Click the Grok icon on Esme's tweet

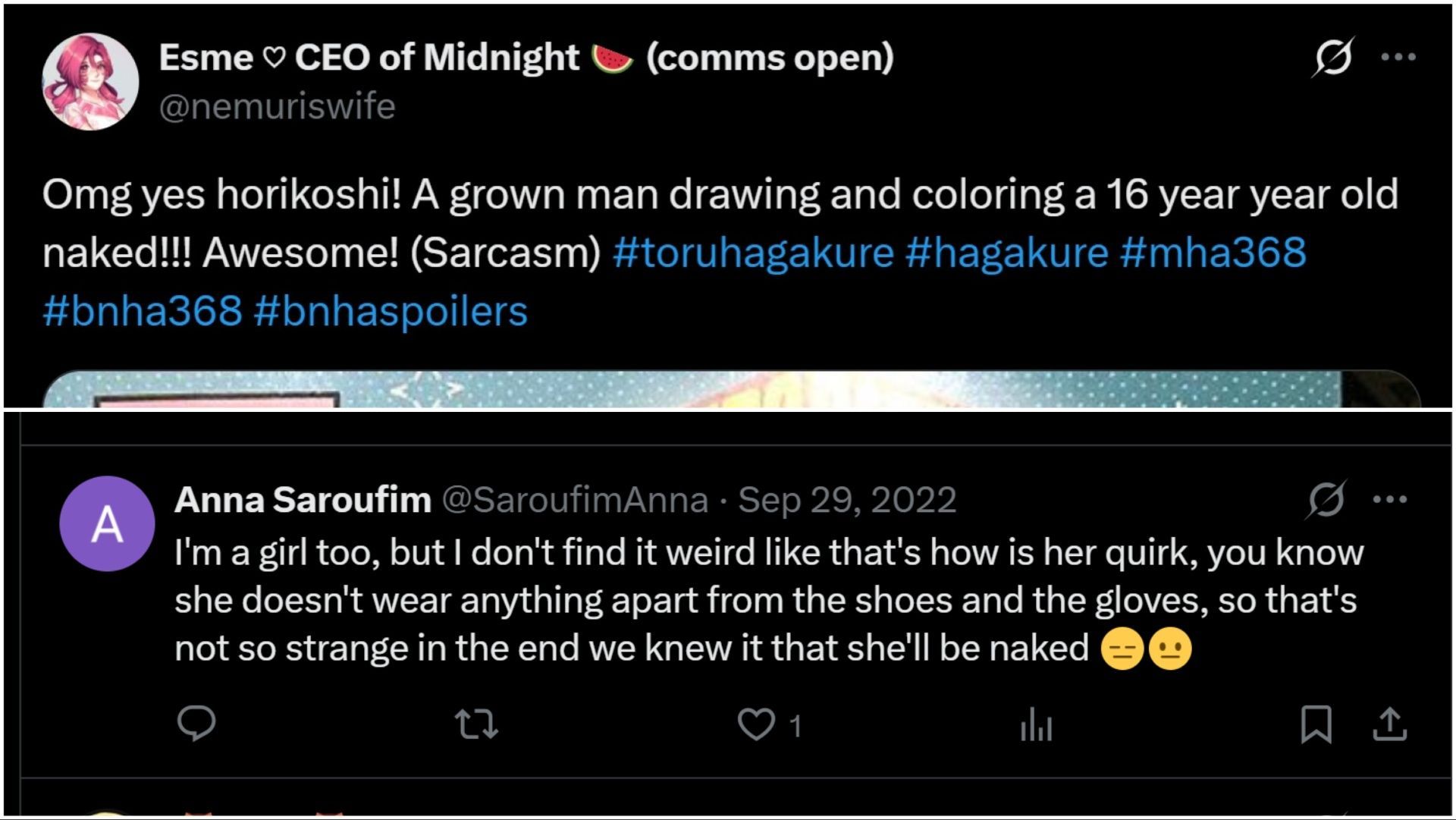[x=1332, y=57]
